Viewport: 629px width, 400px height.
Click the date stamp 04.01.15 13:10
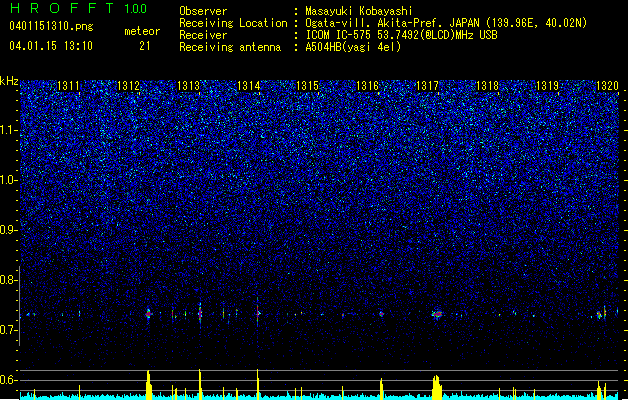coord(51,46)
